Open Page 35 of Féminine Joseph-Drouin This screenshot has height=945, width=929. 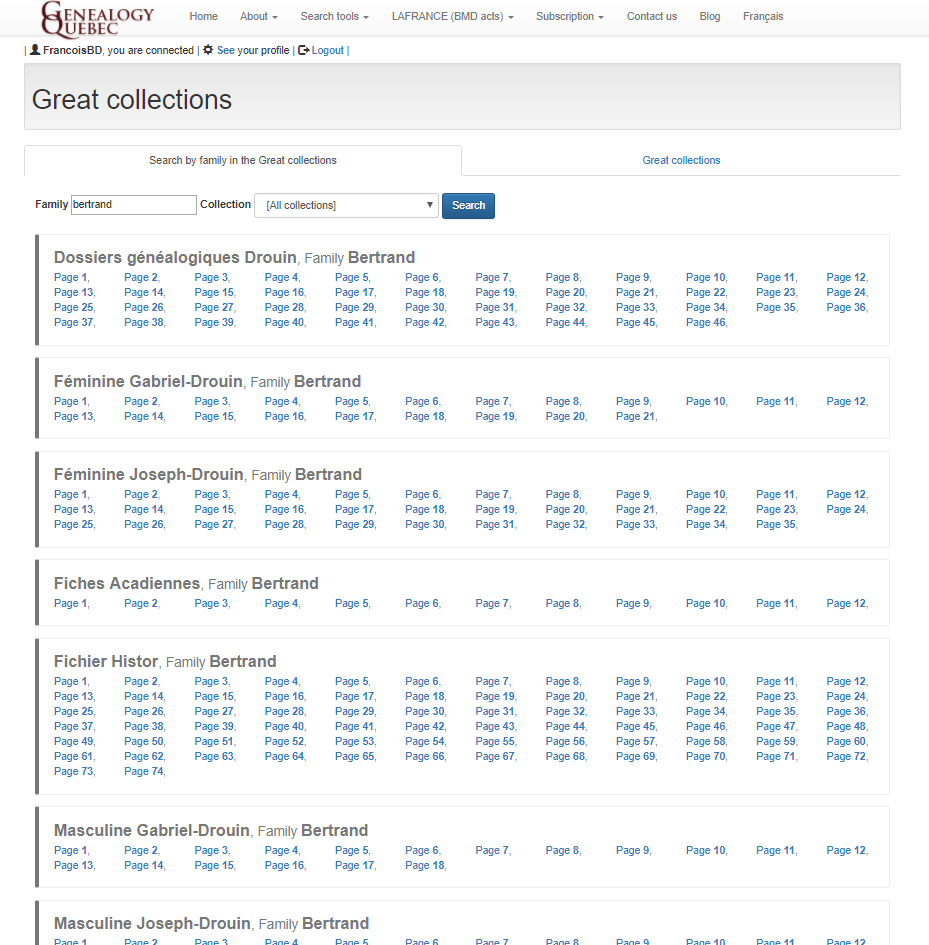point(776,524)
